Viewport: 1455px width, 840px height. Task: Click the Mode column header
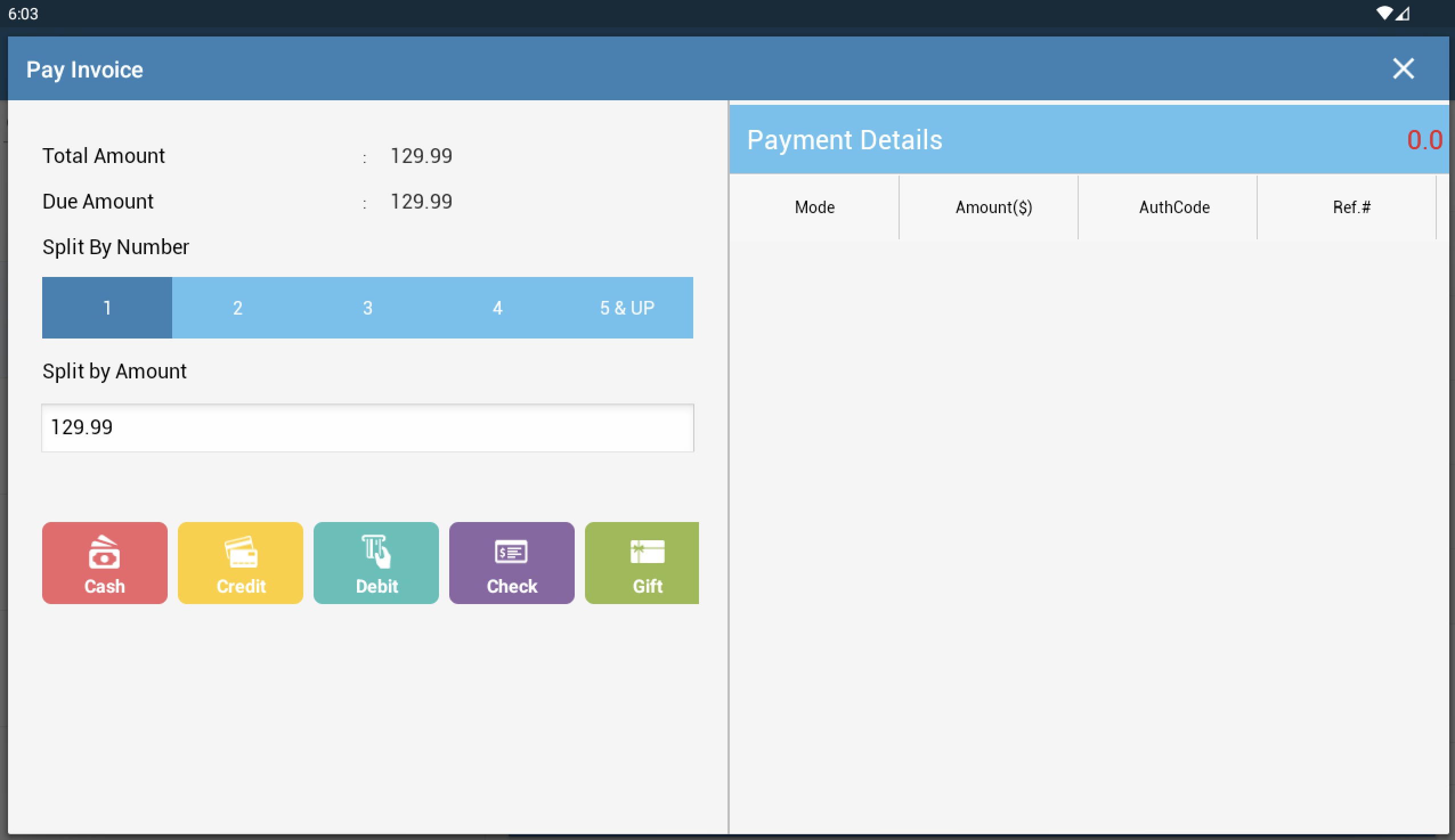pyautogui.click(x=814, y=207)
